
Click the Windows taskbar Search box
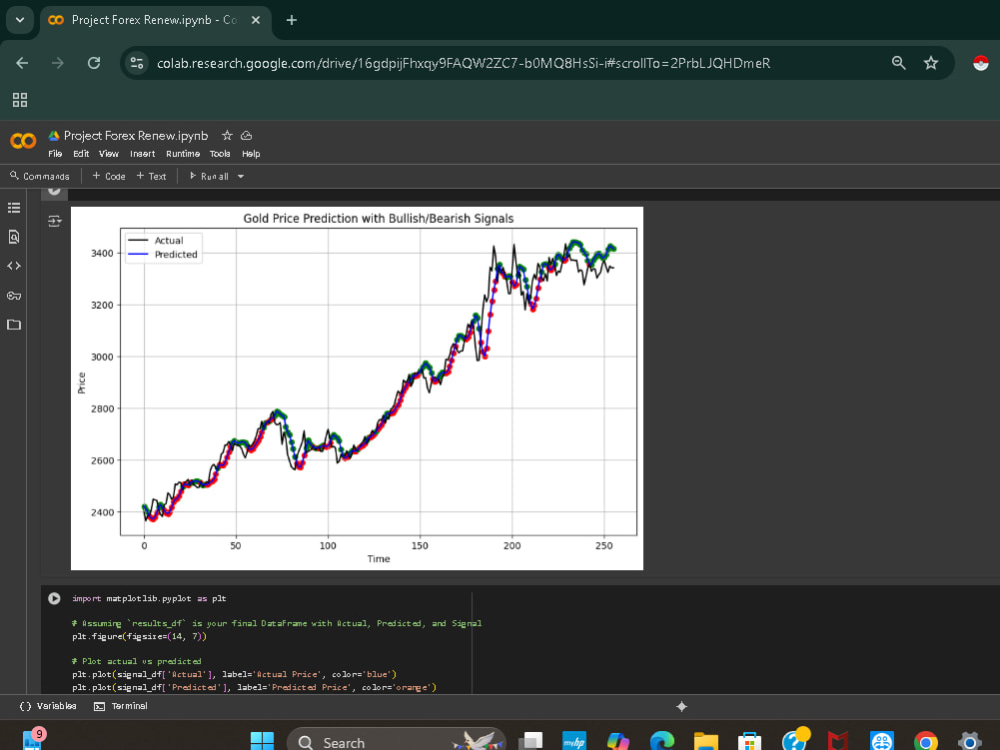coord(396,741)
